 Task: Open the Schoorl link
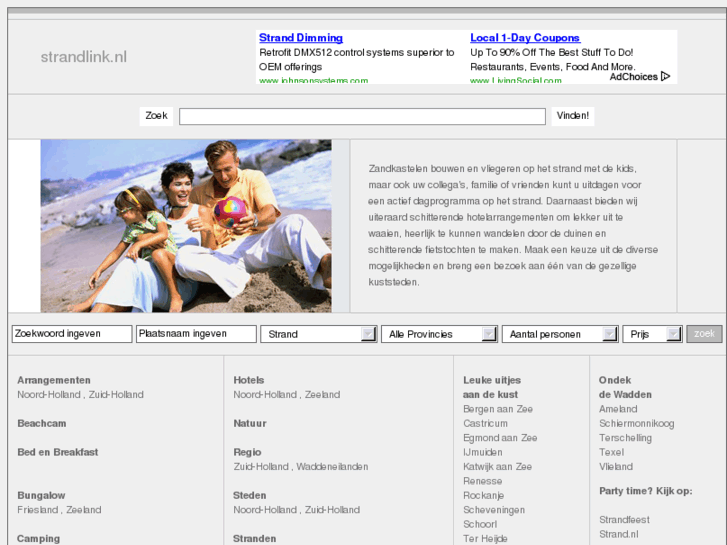click(x=480, y=524)
